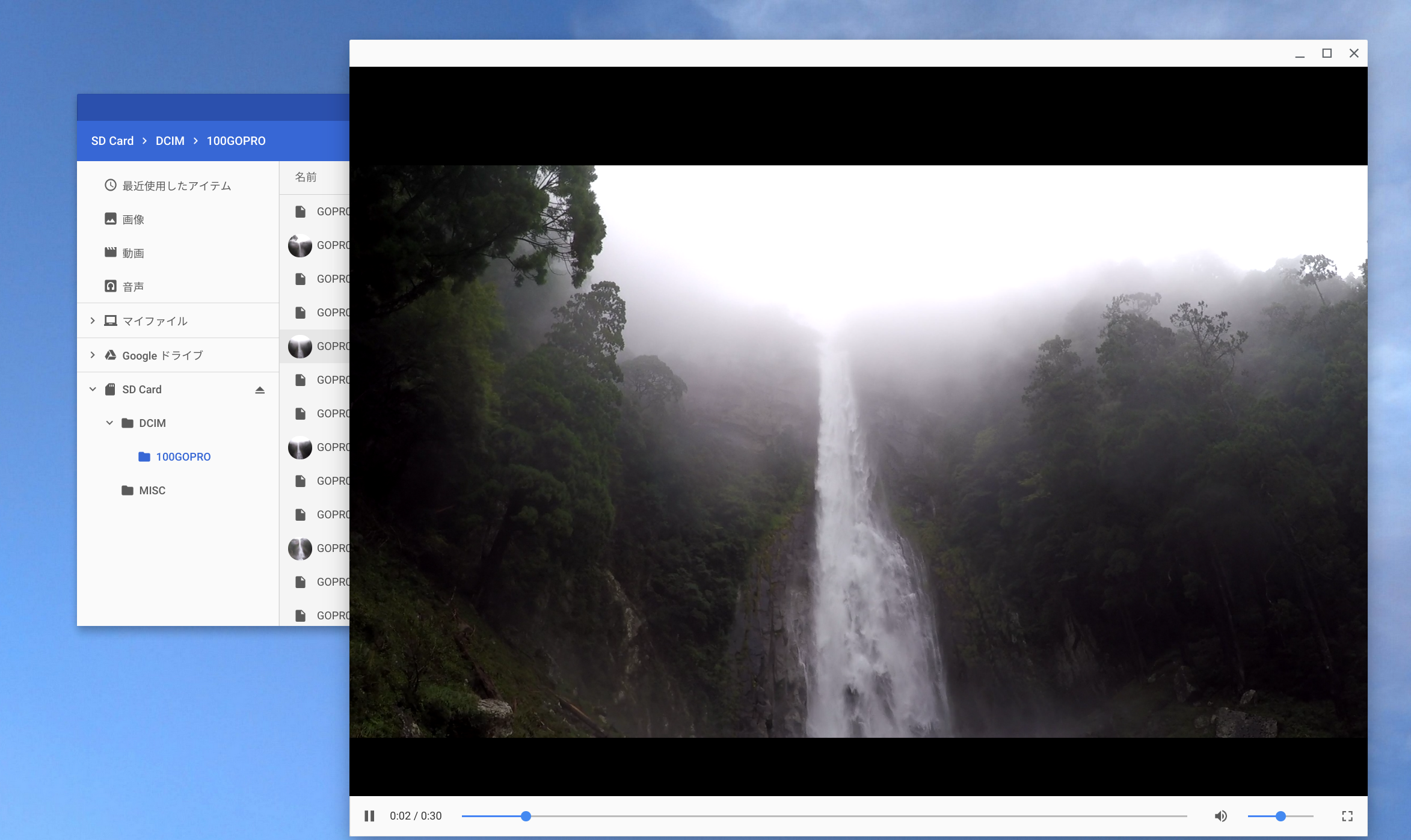Expand the Google ドライブ tree item

[92, 355]
